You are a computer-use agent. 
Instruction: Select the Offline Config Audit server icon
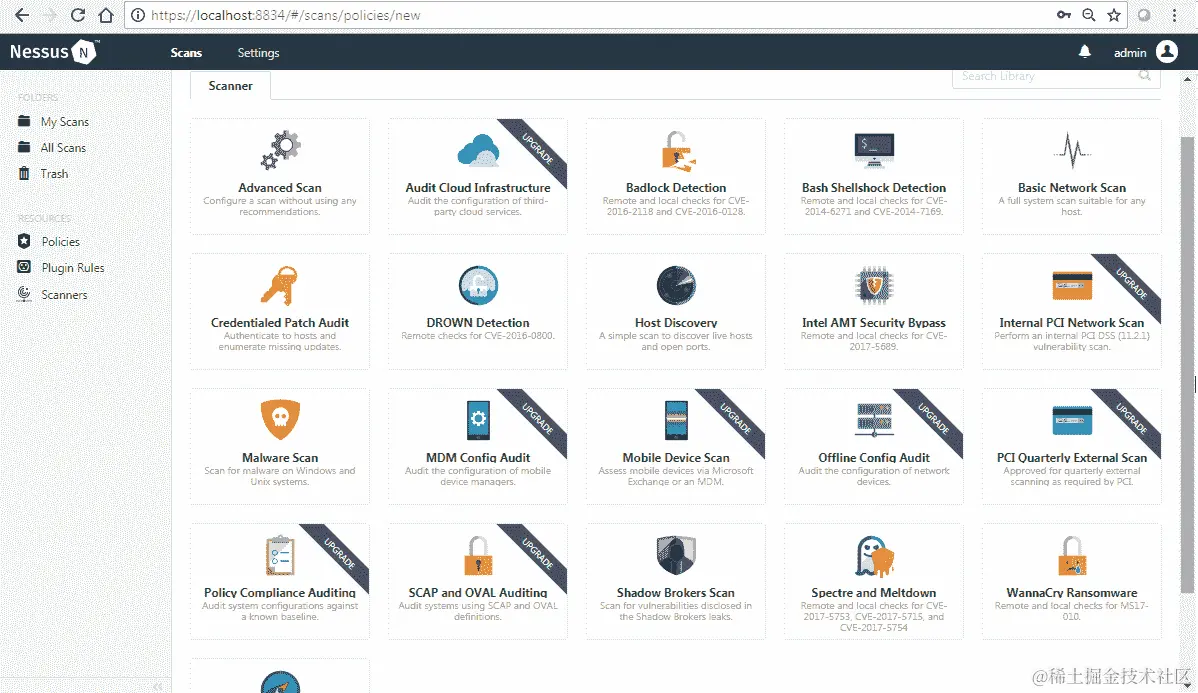(x=874, y=419)
